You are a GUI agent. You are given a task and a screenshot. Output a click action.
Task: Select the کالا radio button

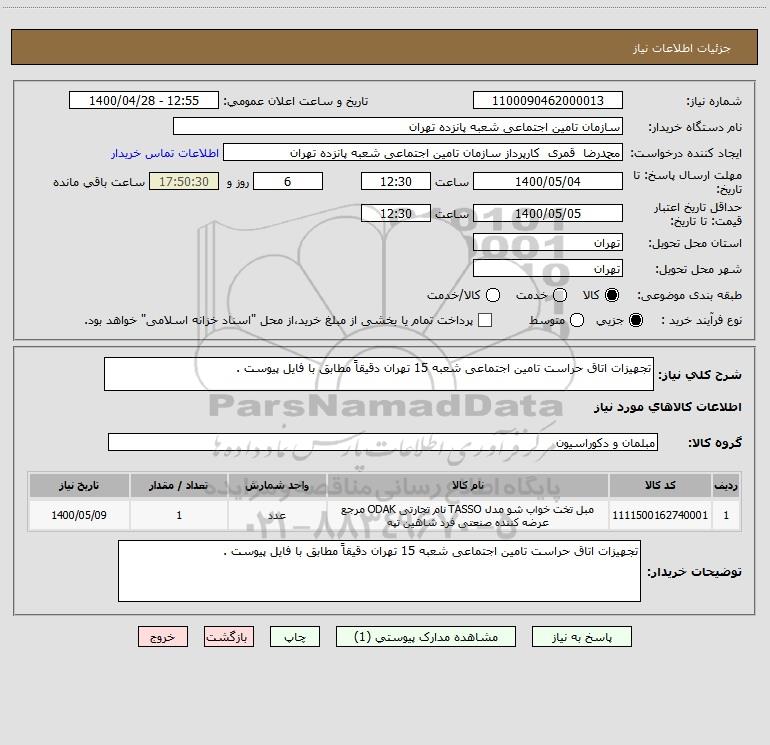point(612,295)
